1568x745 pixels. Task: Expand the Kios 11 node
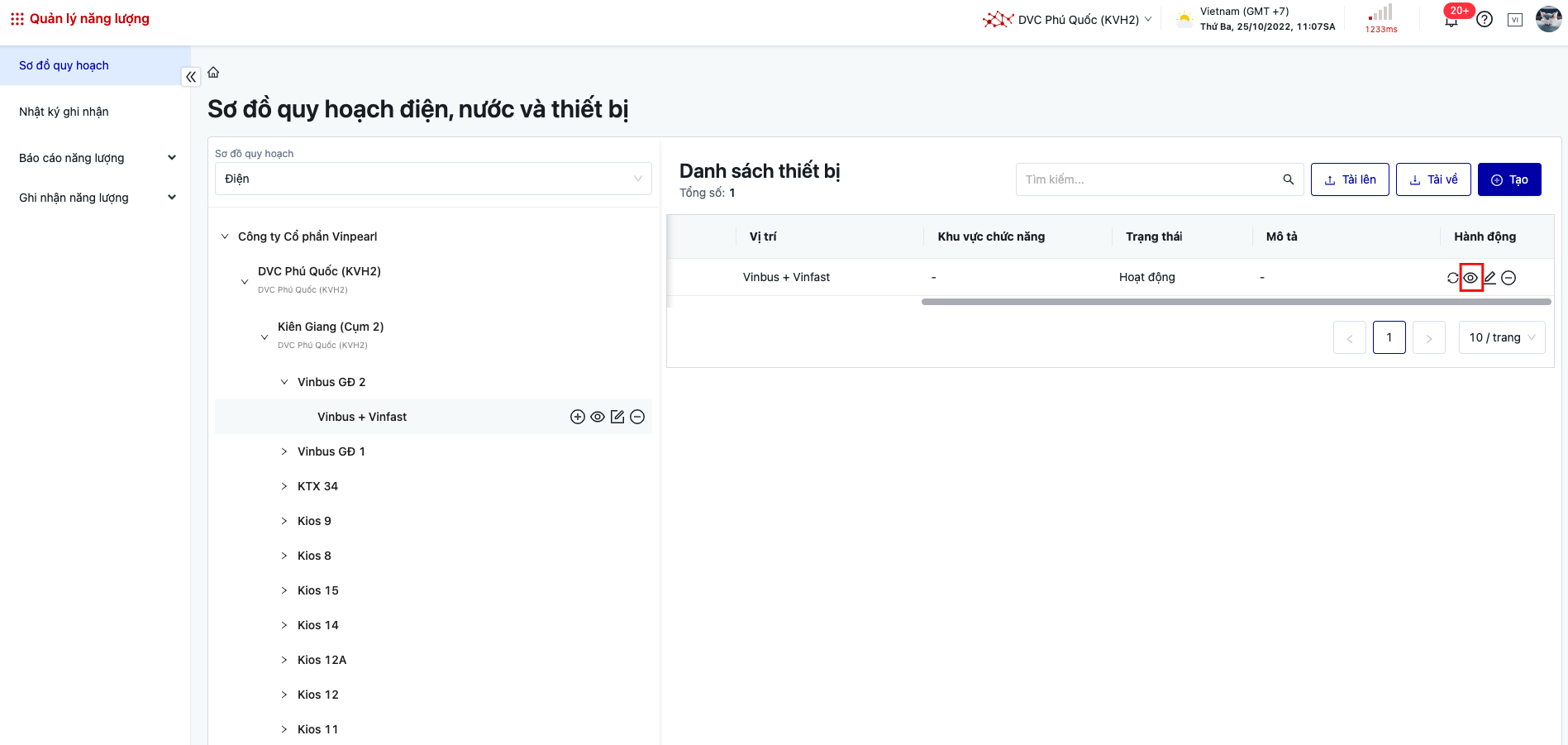pyautogui.click(x=284, y=729)
